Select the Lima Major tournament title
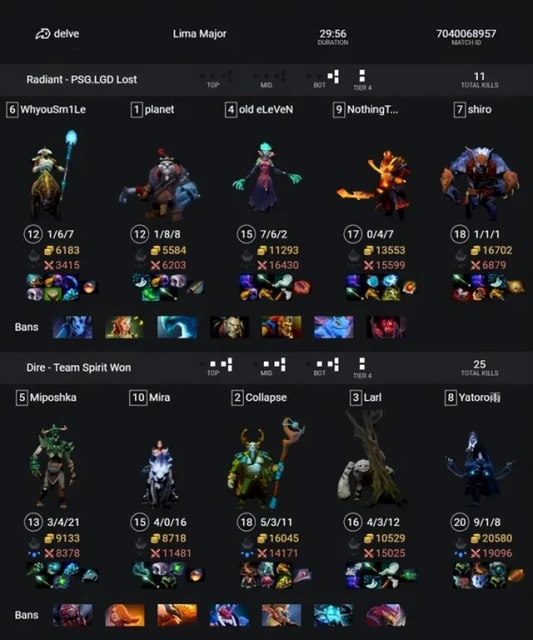This screenshot has height=640, width=533. (x=200, y=34)
